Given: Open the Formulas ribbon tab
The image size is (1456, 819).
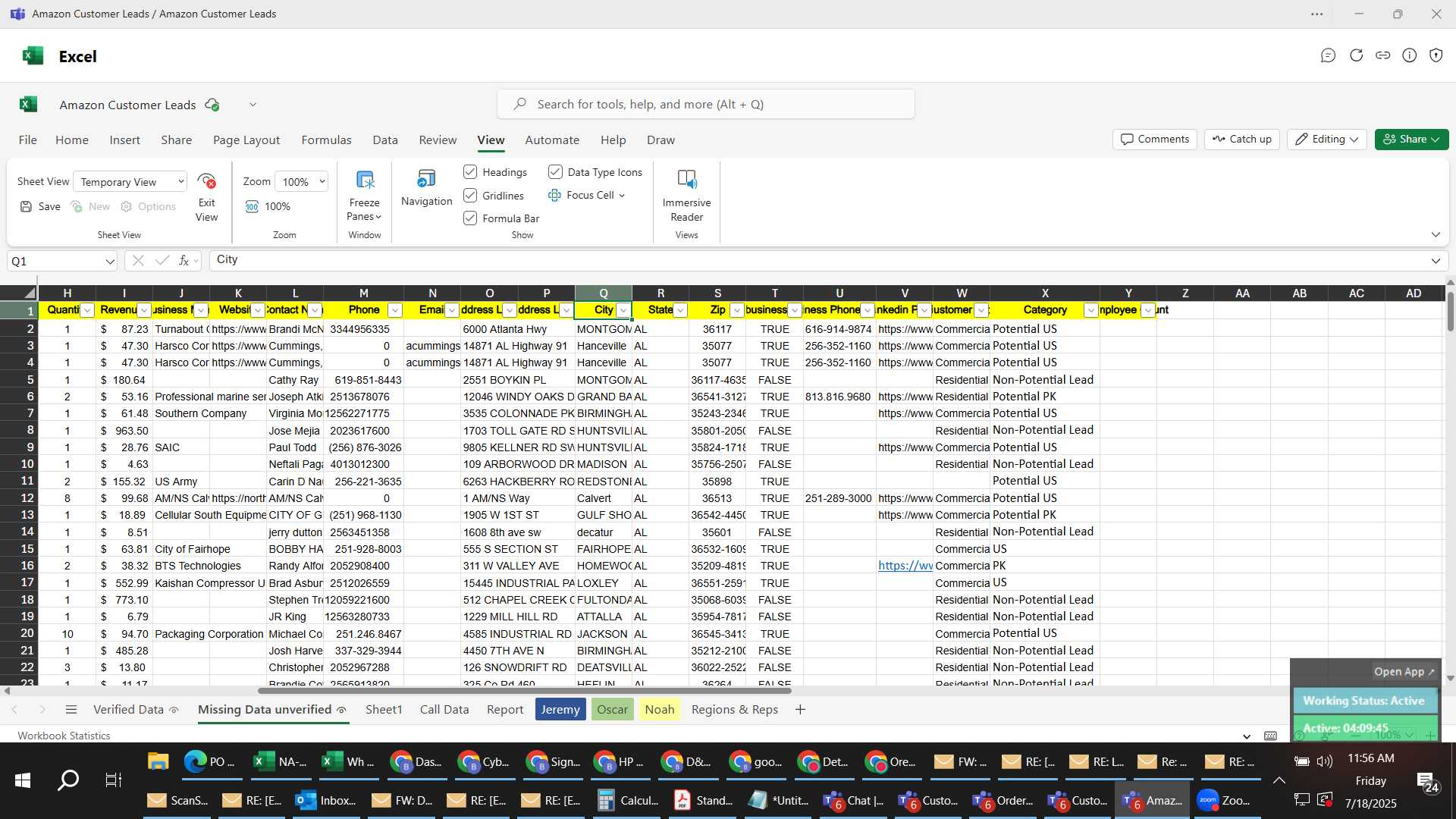Looking at the screenshot, I should coord(326,140).
